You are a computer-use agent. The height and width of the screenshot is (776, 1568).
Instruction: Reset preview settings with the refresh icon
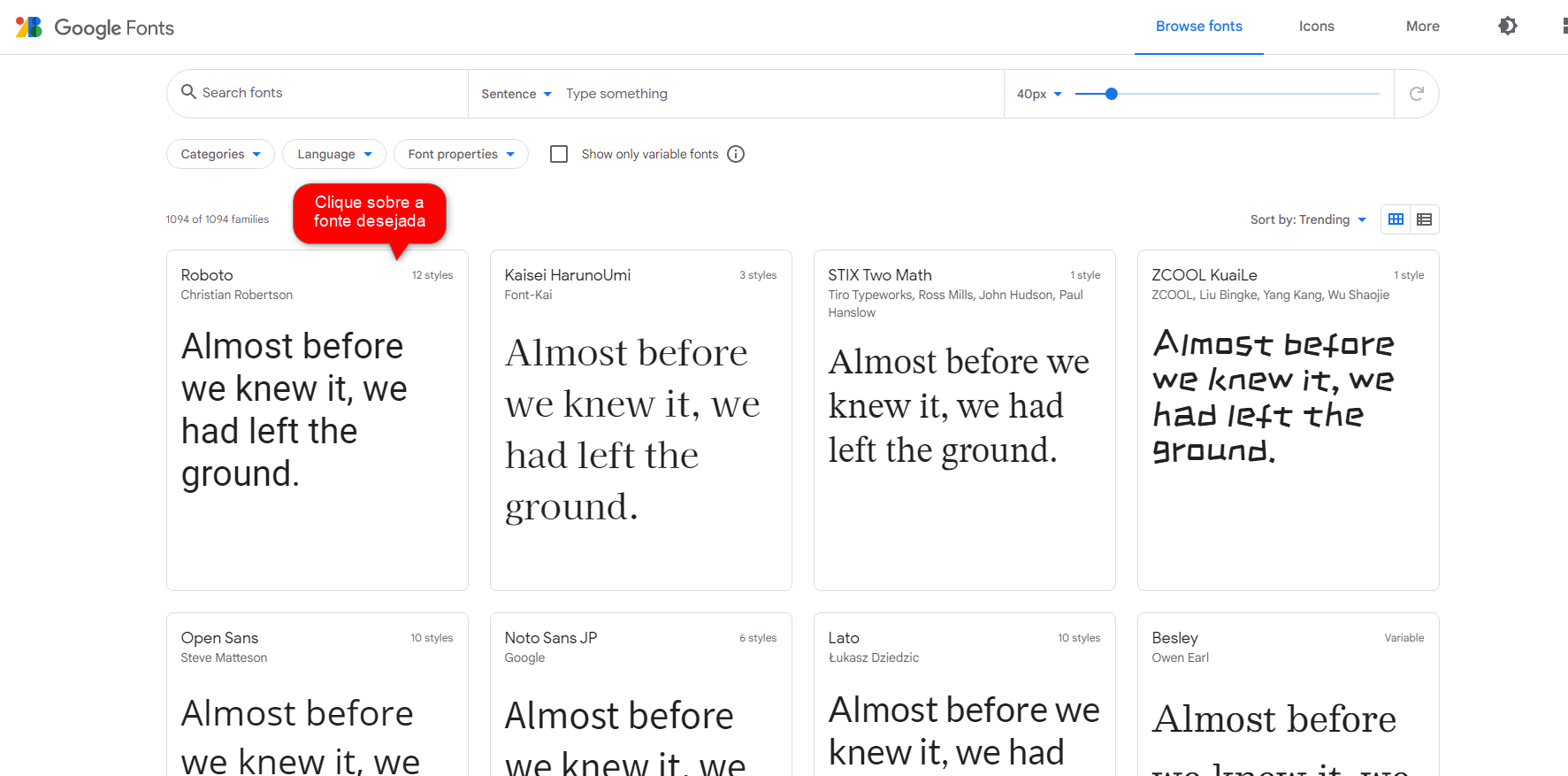(x=1416, y=94)
